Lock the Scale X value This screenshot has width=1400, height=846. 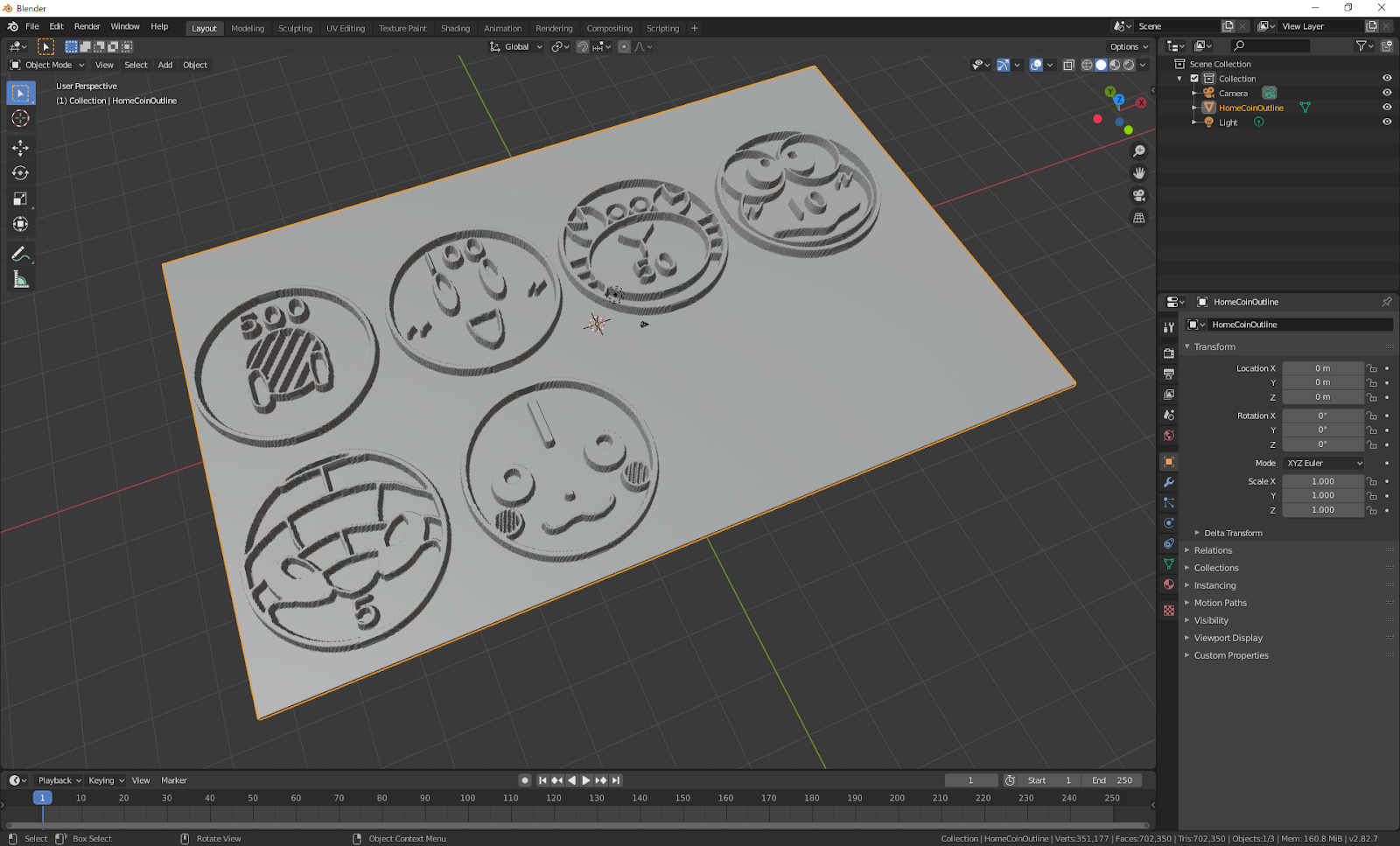pyautogui.click(x=1372, y=481)
